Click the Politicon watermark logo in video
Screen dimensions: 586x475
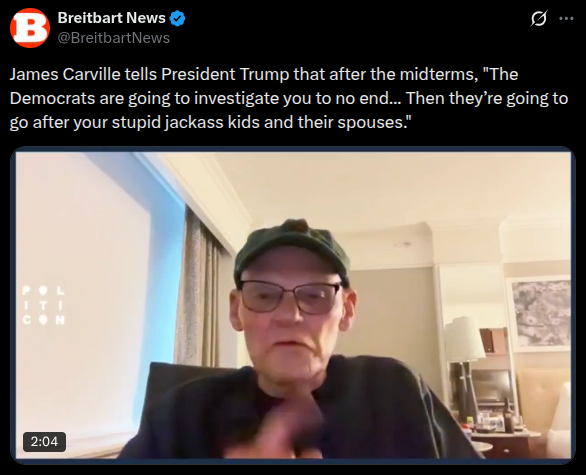[x=43, y=305]
